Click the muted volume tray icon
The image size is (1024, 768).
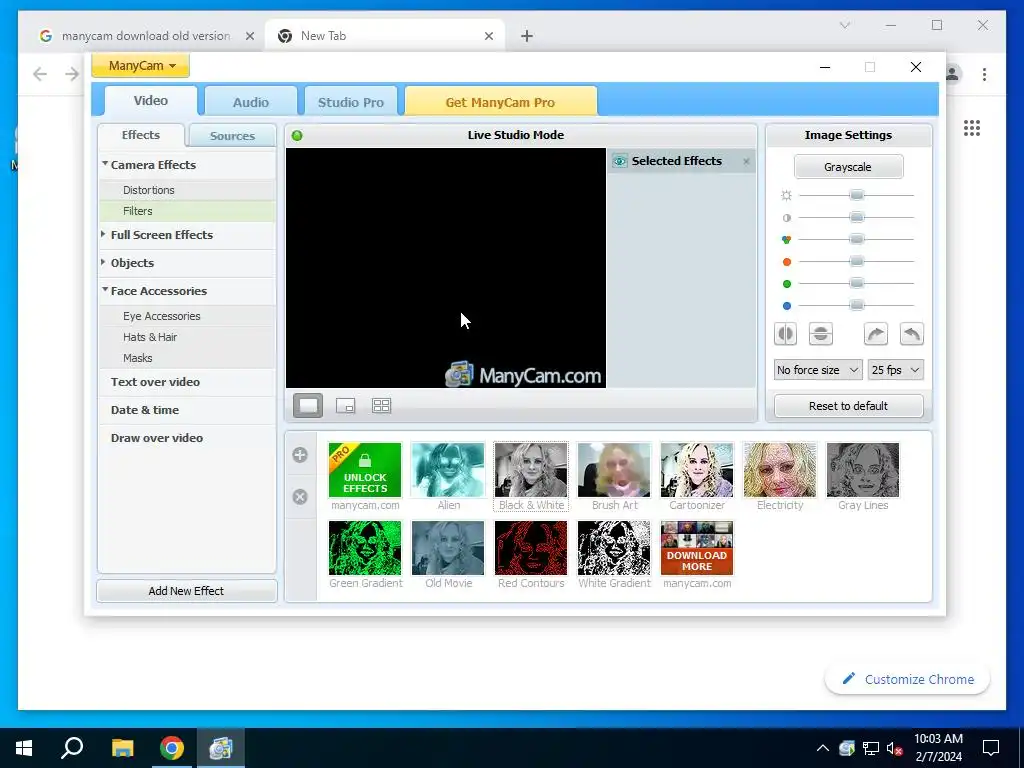[895, 748]
